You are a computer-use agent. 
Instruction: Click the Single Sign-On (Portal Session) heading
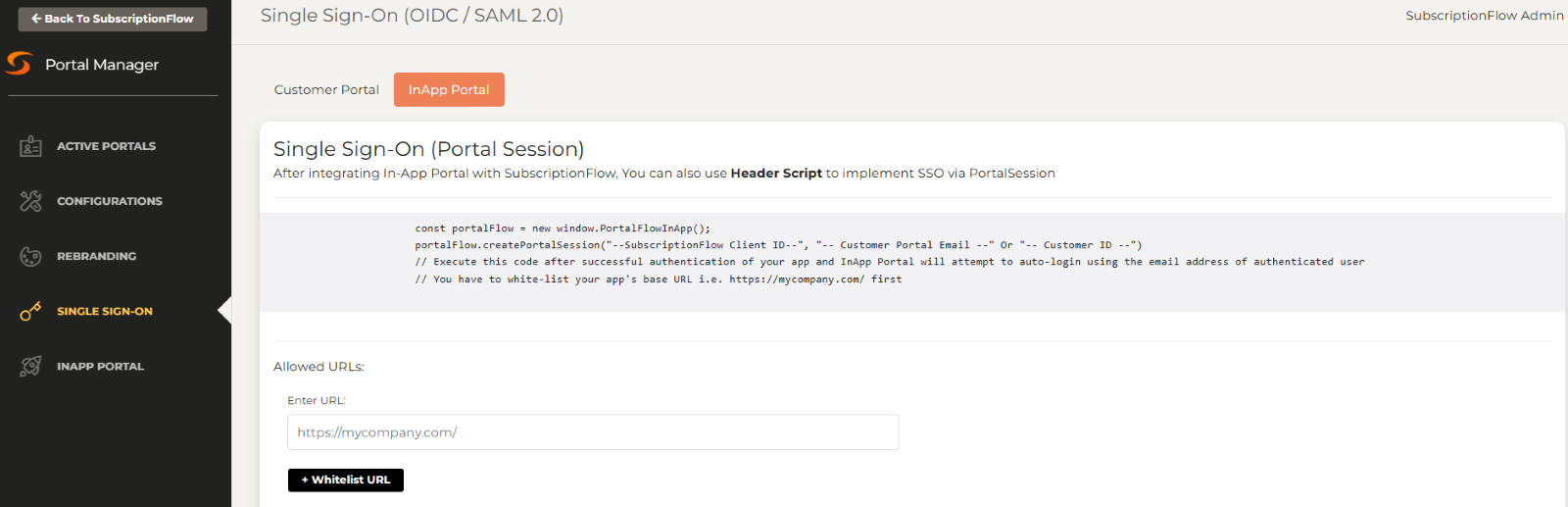(x=428, y=149)
